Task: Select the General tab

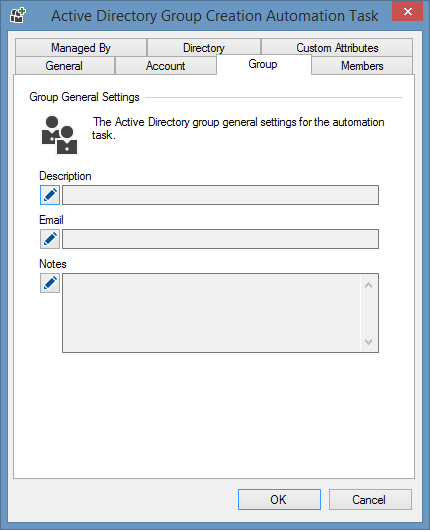Action: click(x=64, y=66)
